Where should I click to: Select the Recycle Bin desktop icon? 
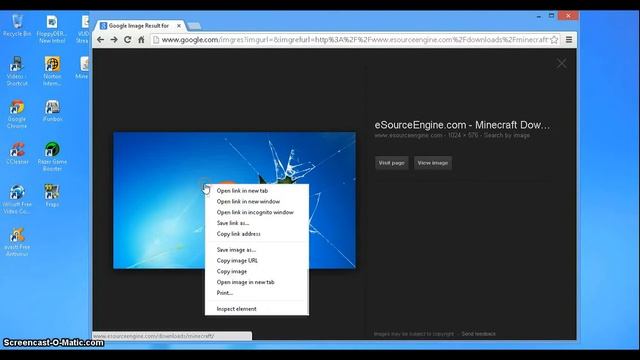click(x=17, y=26)
